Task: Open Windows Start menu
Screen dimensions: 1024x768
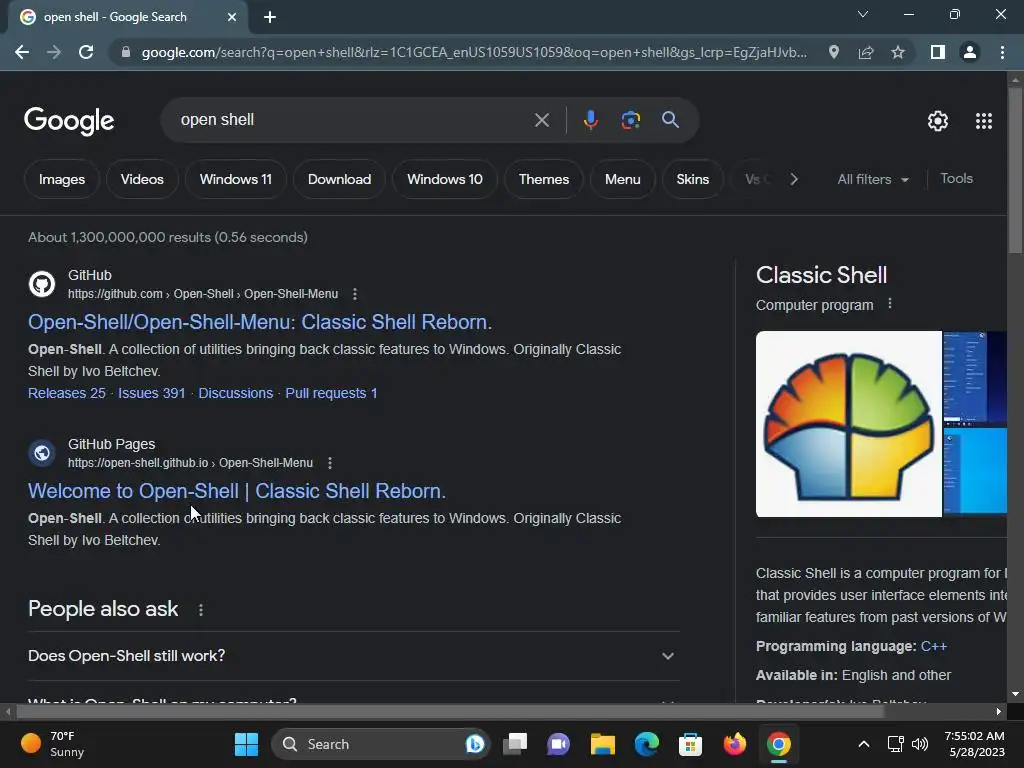Action: [x=246, y=744]
